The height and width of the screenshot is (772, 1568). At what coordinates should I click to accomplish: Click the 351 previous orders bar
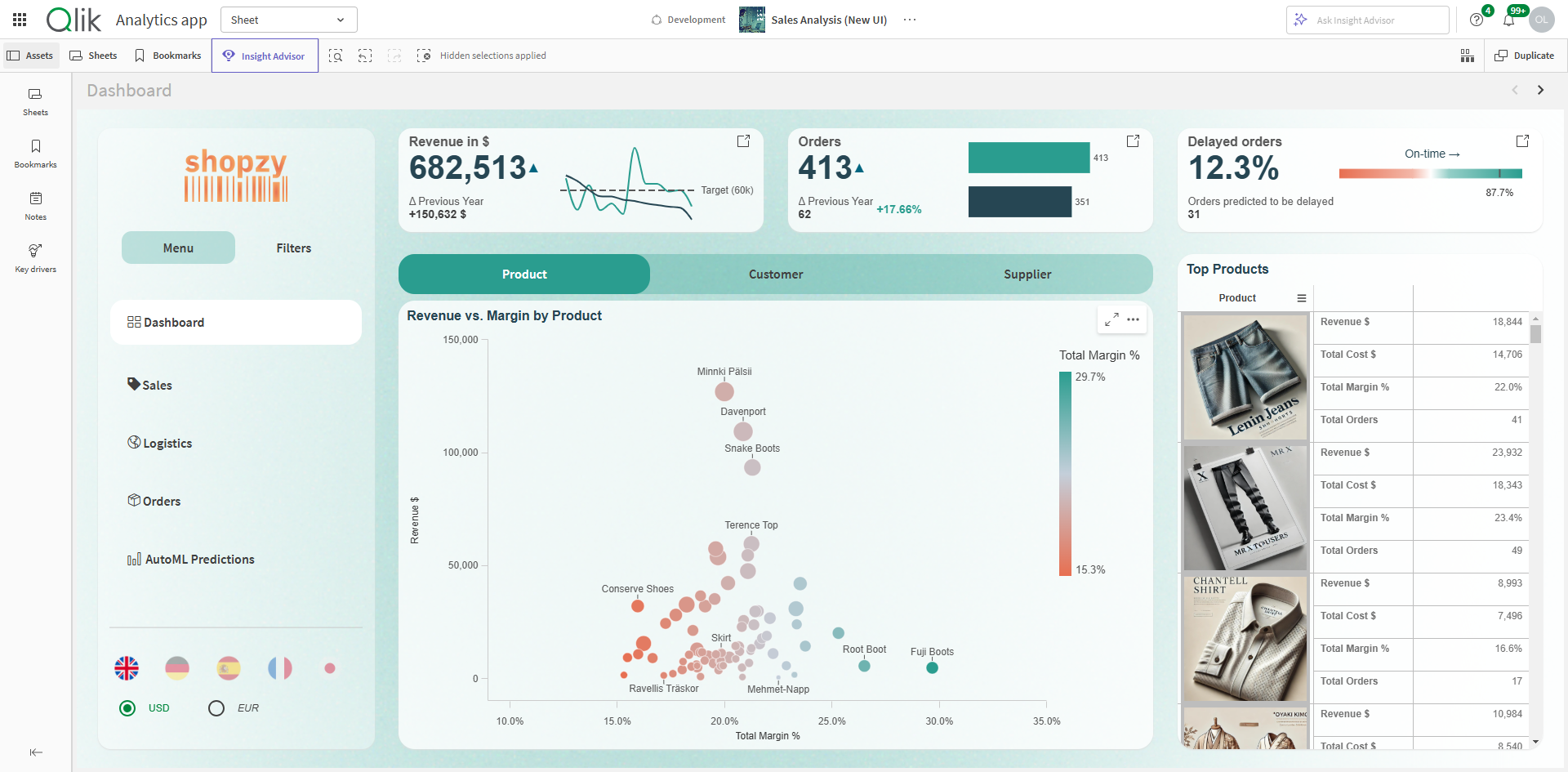(1020, 202)
